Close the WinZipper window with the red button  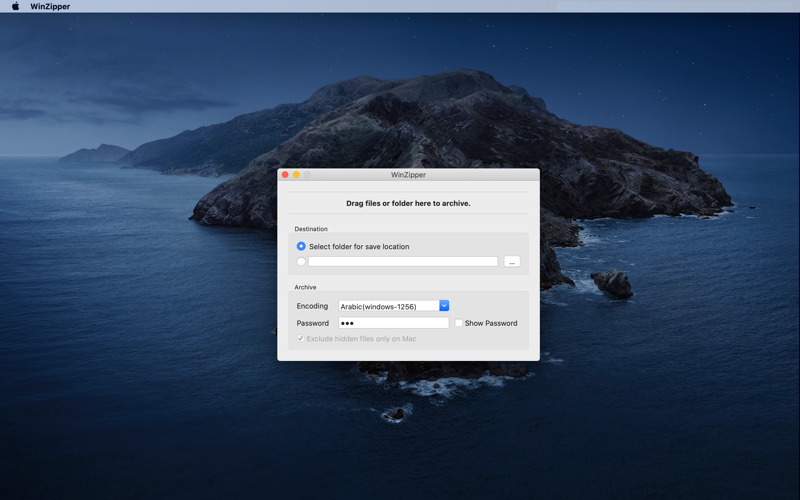(x=285, y=174)
